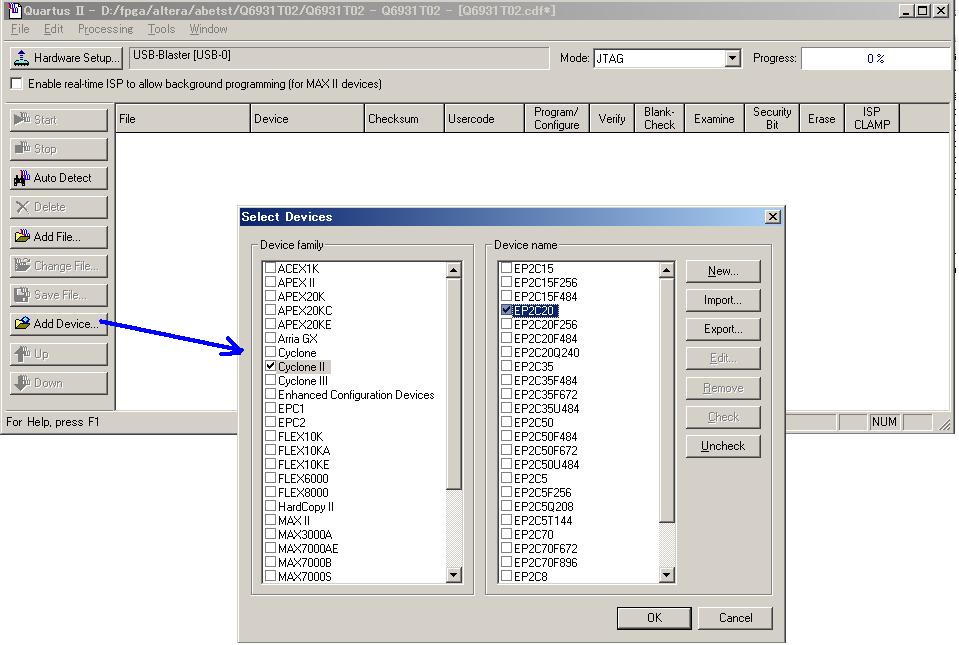This screenshot has height=645, width=959.
Task: Click the Device column header
Action: coord(307,119)
